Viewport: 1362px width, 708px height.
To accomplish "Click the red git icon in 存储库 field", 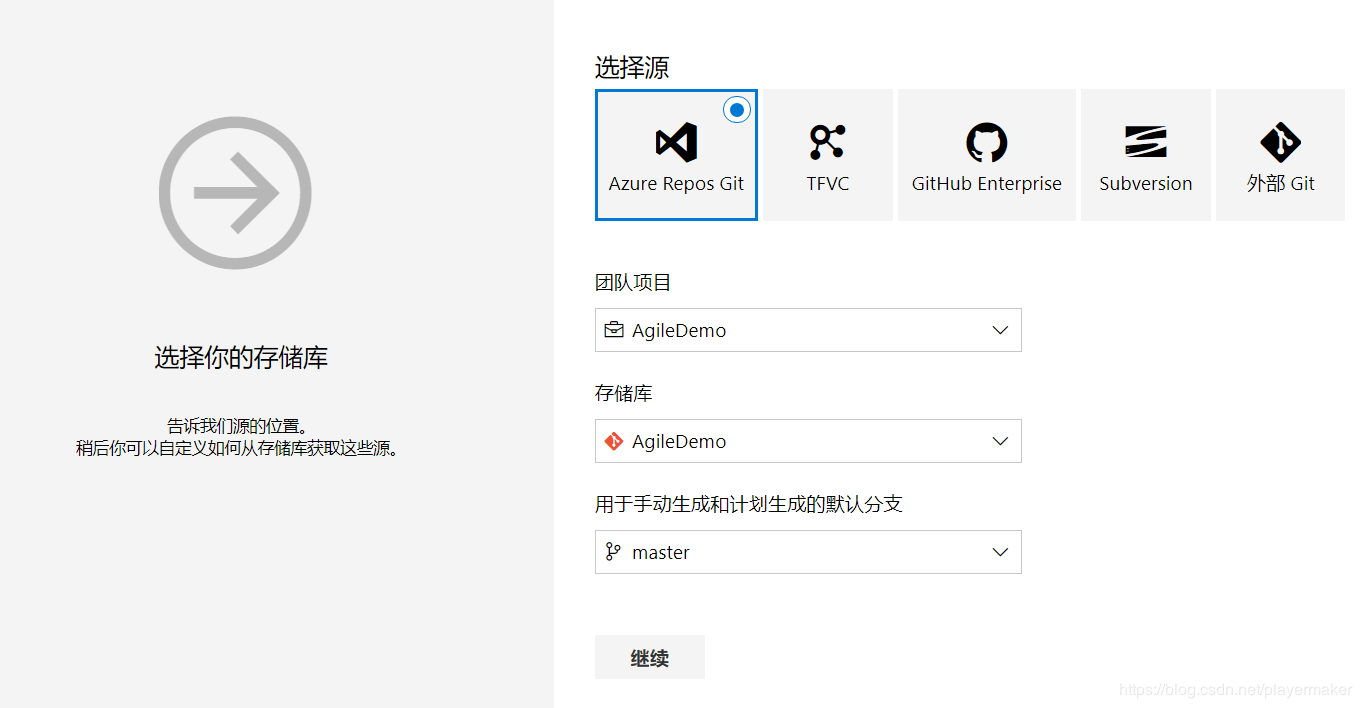I will tap(613, 441).
